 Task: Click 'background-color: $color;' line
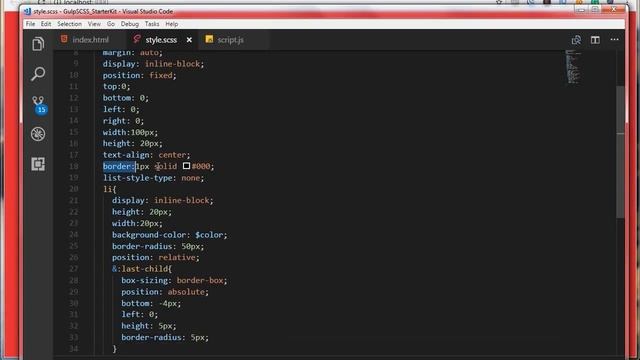tap(169, 235)
